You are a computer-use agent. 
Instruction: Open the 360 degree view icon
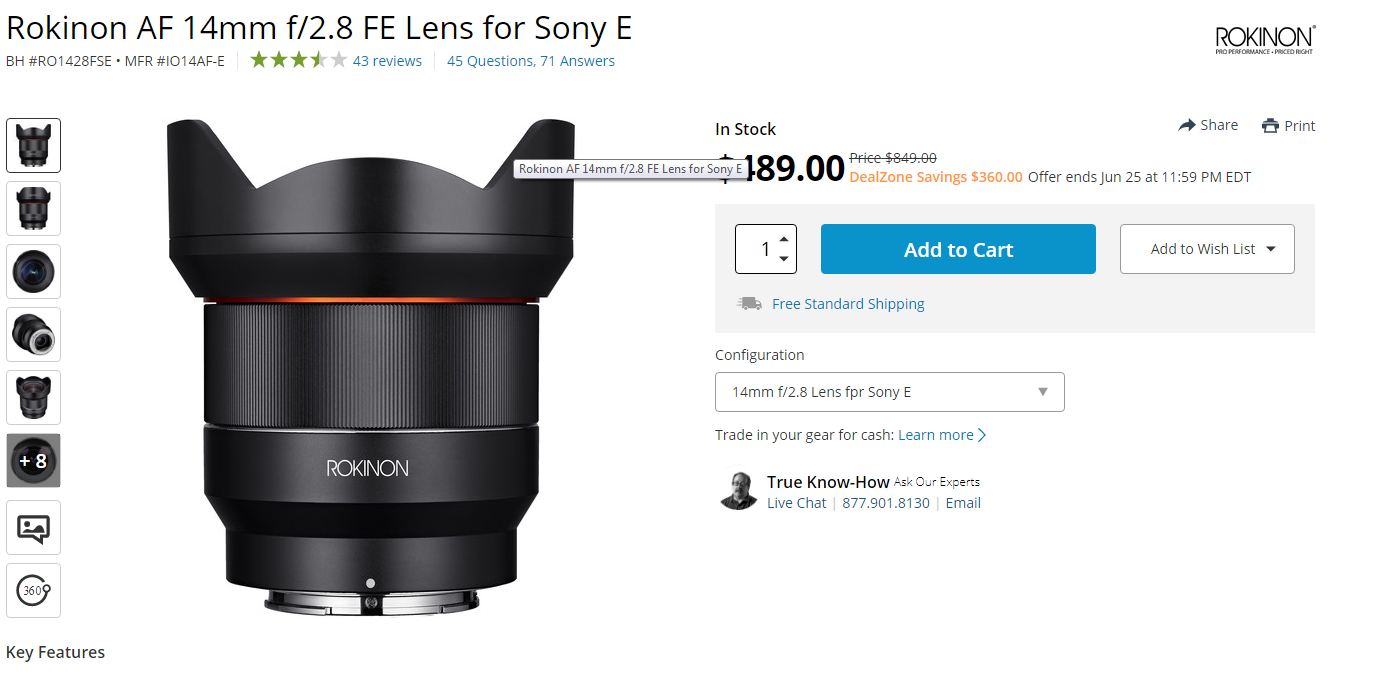(x=34, y=590)
